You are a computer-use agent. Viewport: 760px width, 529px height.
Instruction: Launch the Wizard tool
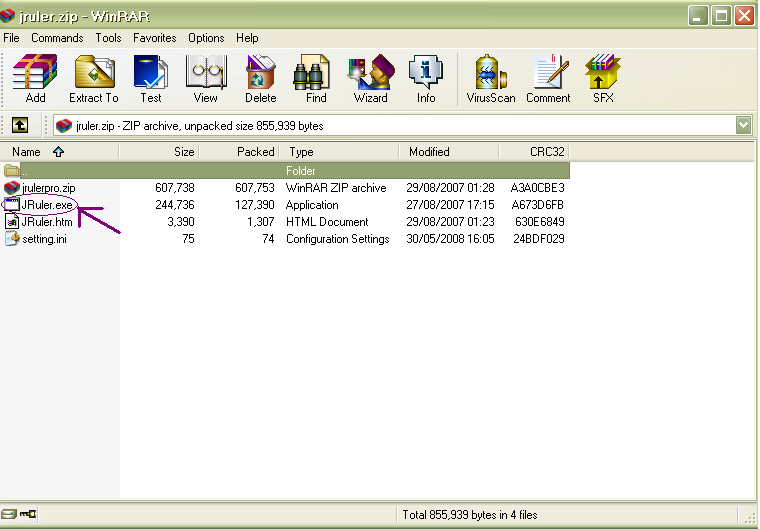click(371, 79)
